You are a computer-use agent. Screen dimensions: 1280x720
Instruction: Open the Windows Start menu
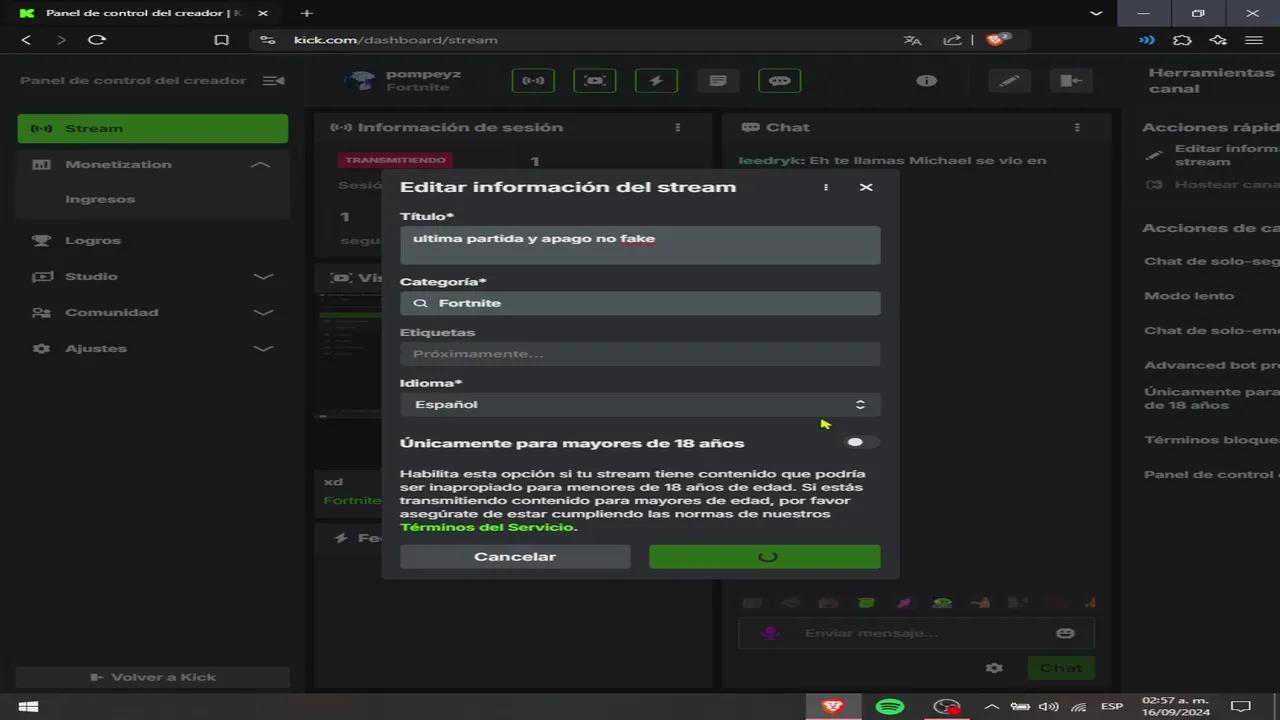pos(28,707)
